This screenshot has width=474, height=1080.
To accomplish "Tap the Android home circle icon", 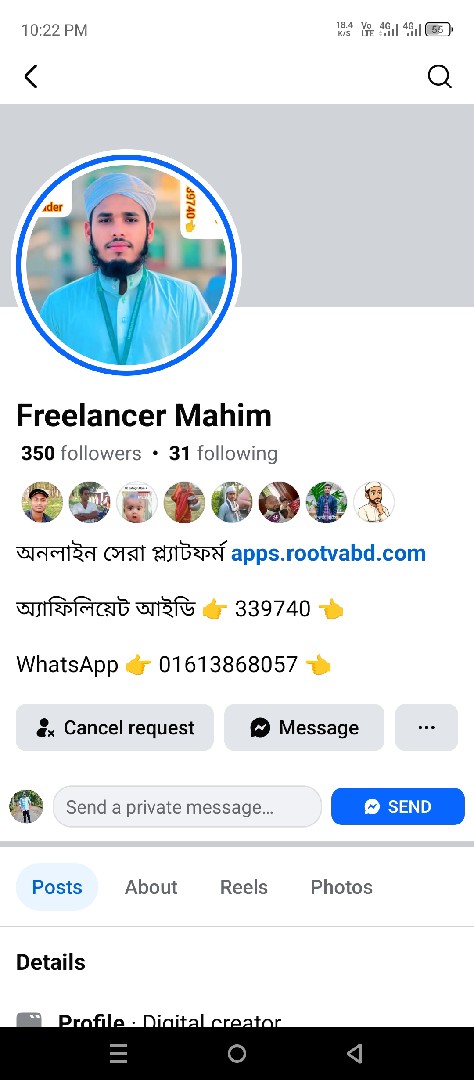I will [x=237, y=1053].
